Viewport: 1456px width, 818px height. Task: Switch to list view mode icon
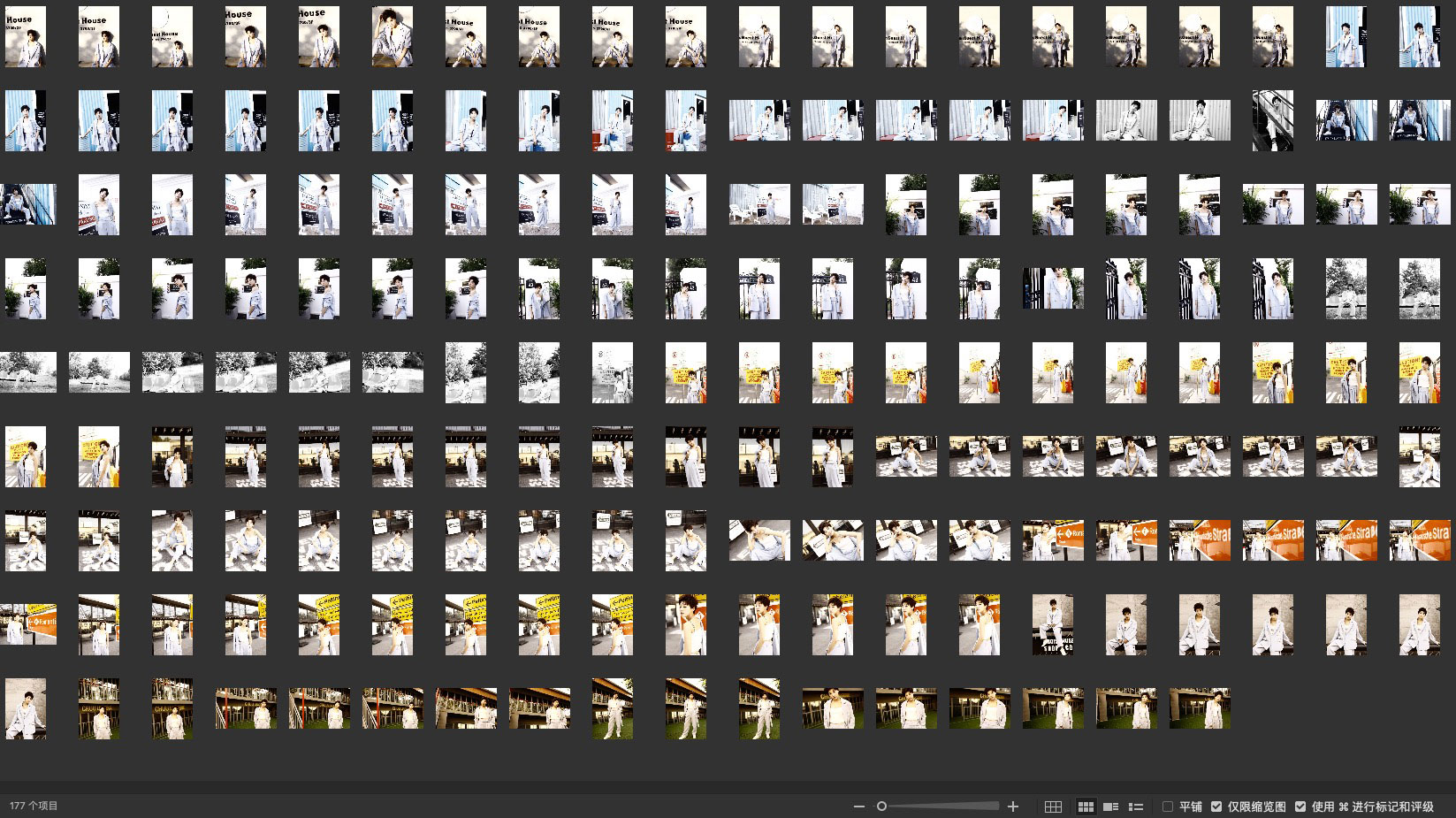click(x=1136, y=807)
